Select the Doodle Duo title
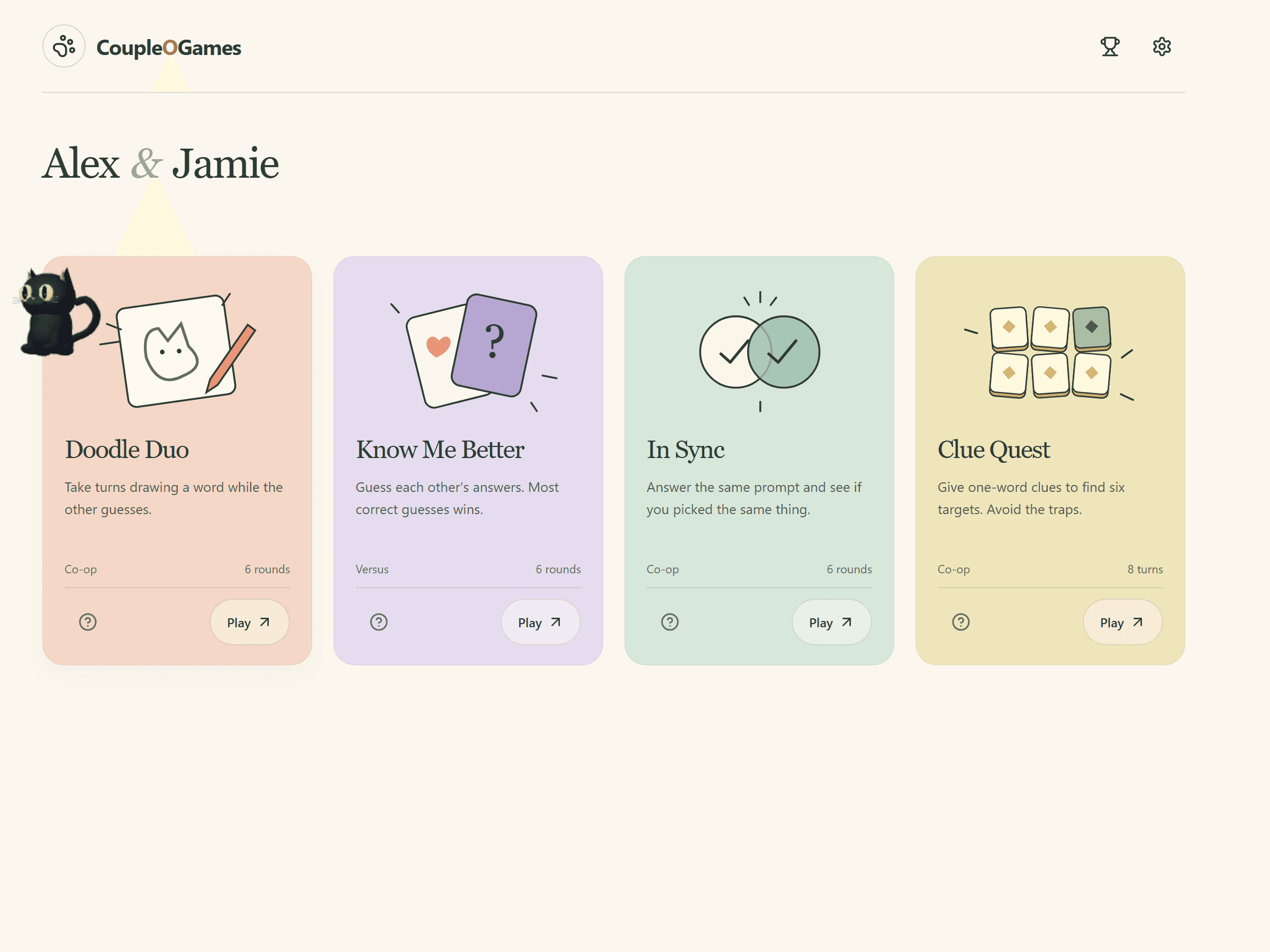 click(127, 450)
